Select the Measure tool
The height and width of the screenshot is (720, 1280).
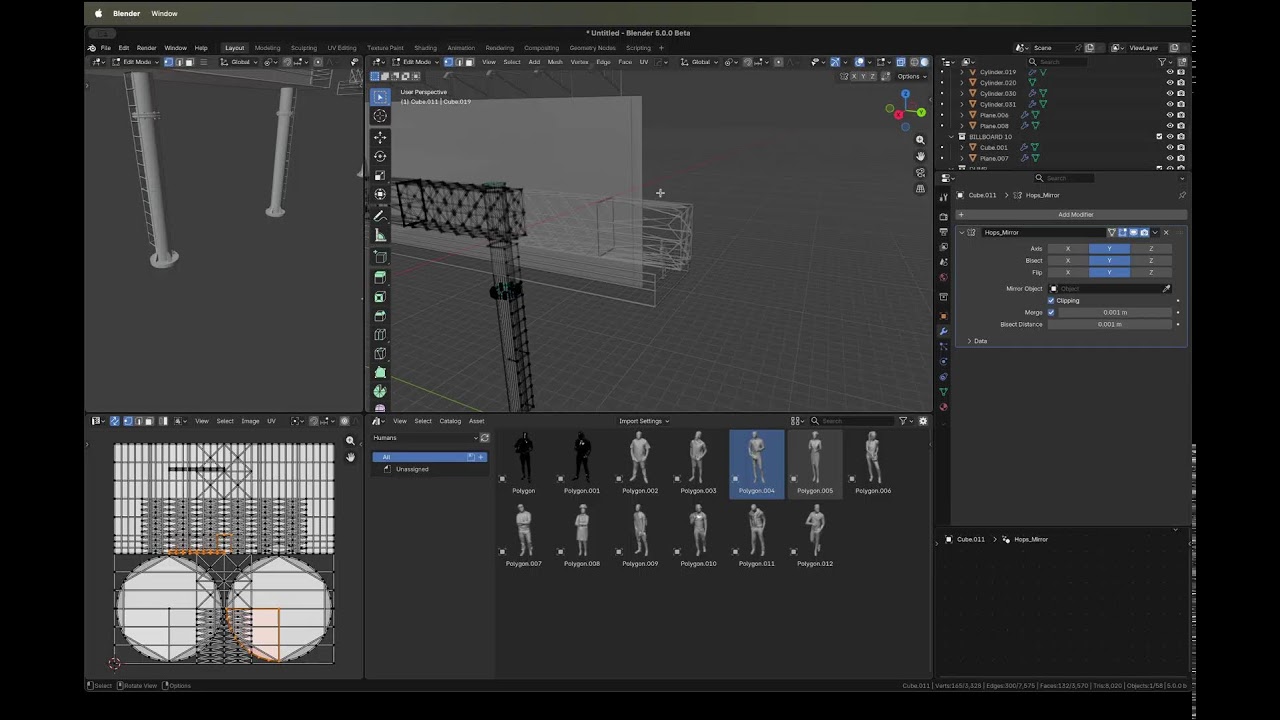tap(380, 235)
